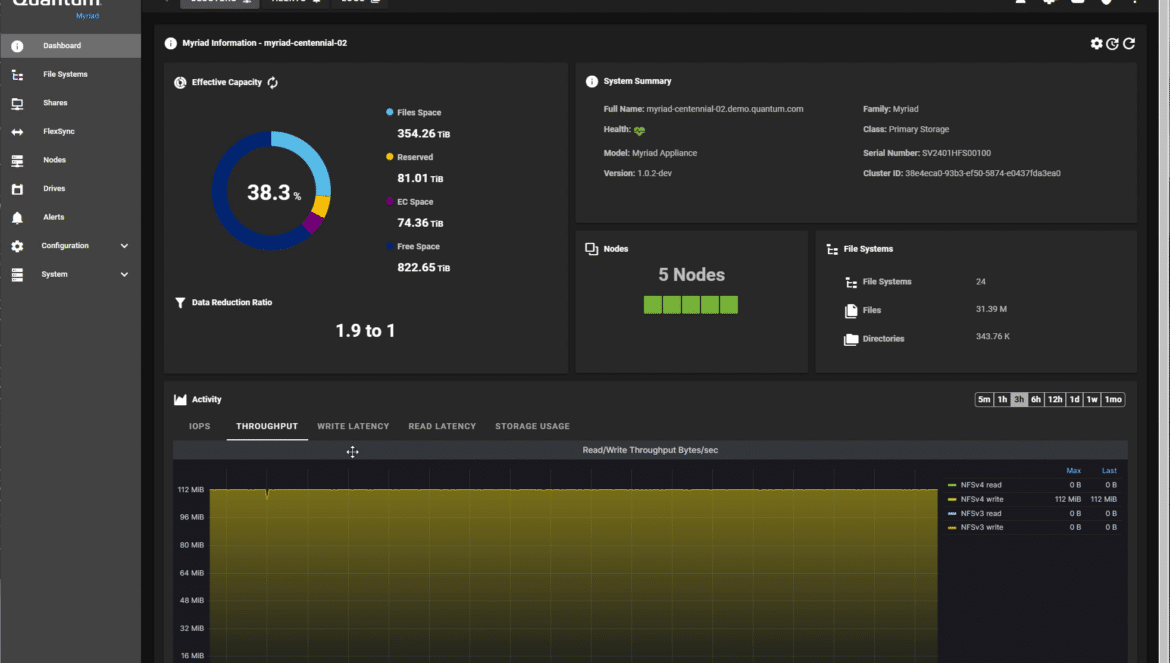Click the Activity chart icon

click(x=180, y=400)
